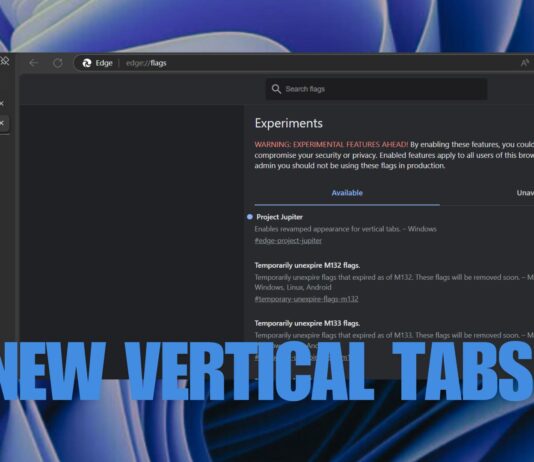Open Read aloud icon in address bar

525,63
